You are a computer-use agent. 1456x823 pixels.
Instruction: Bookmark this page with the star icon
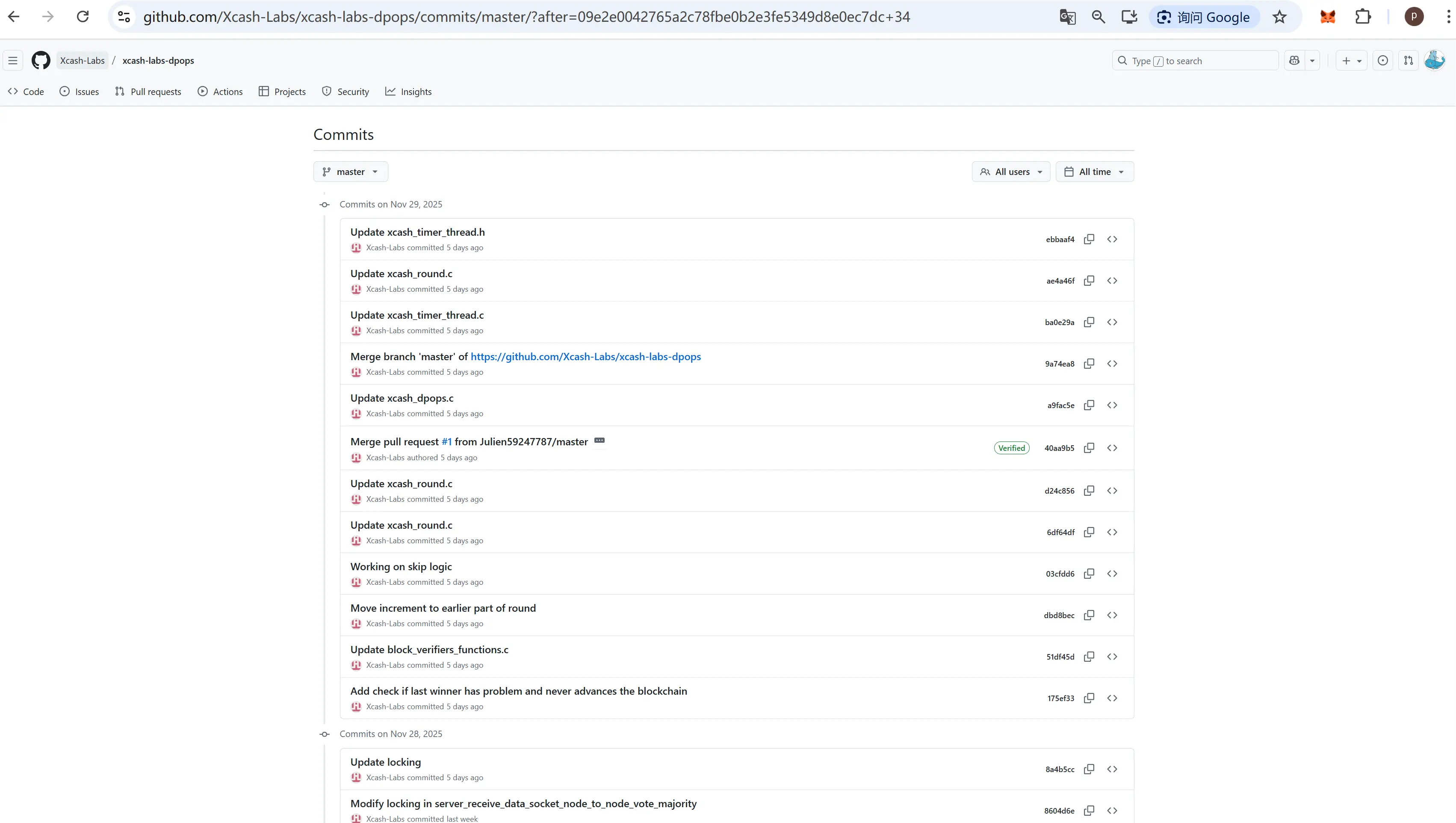click(x=1280, y=17)
